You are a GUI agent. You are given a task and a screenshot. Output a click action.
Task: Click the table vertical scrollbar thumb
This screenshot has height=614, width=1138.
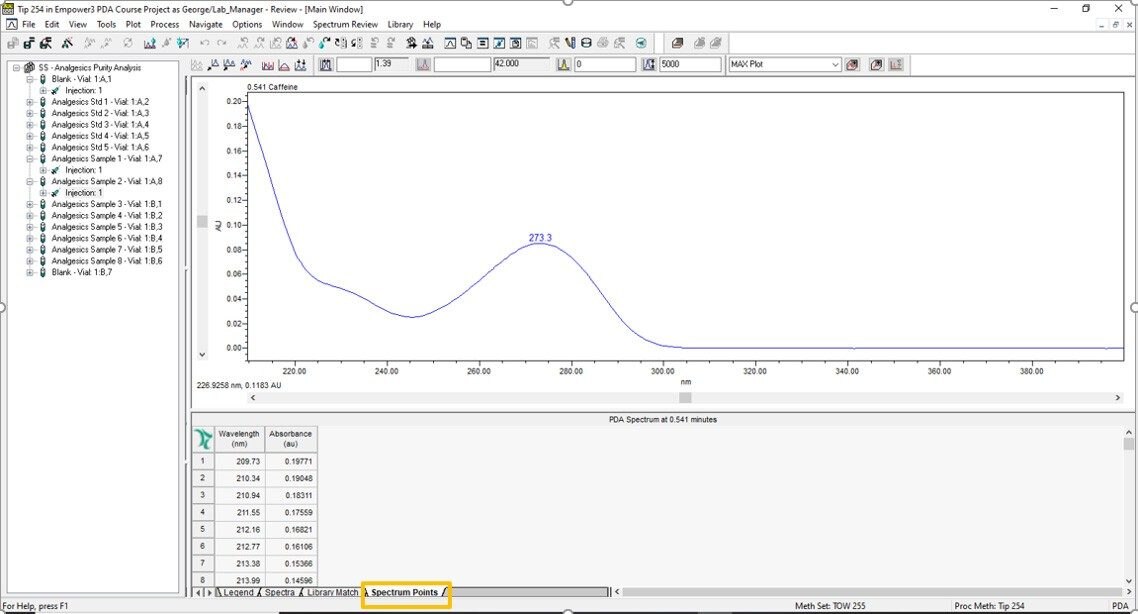1128,443
